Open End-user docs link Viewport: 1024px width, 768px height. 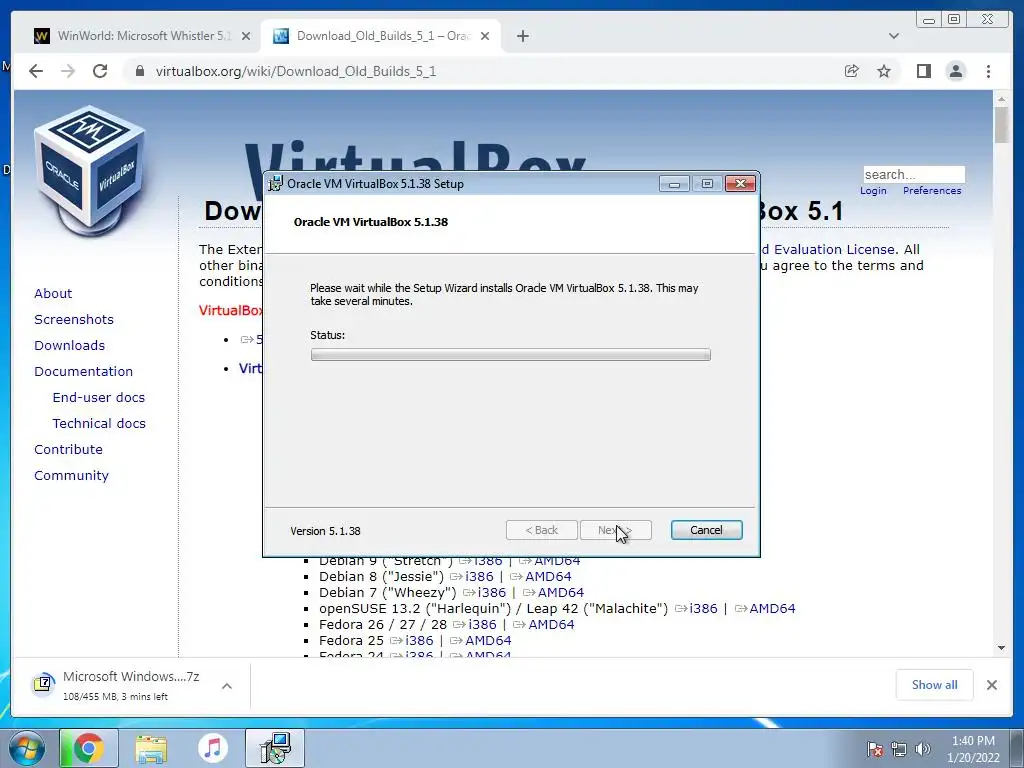(99, 398)
